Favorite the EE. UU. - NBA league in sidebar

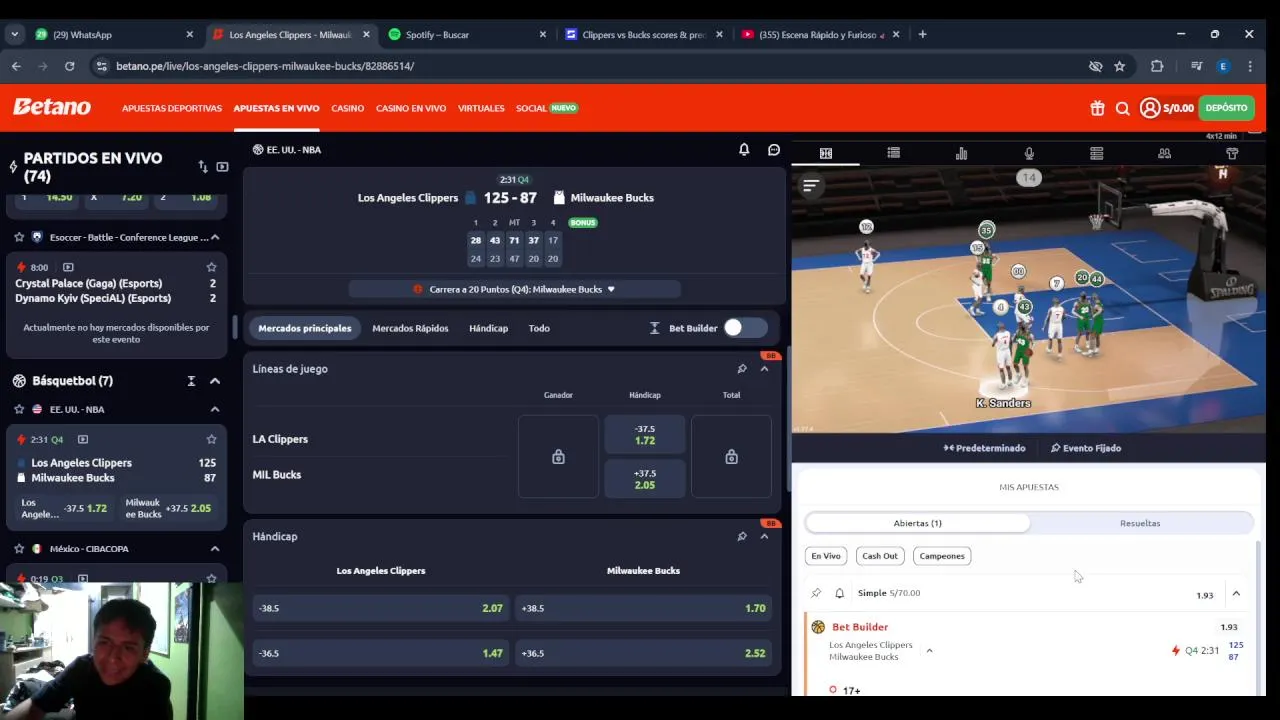[x=19, y=409]
